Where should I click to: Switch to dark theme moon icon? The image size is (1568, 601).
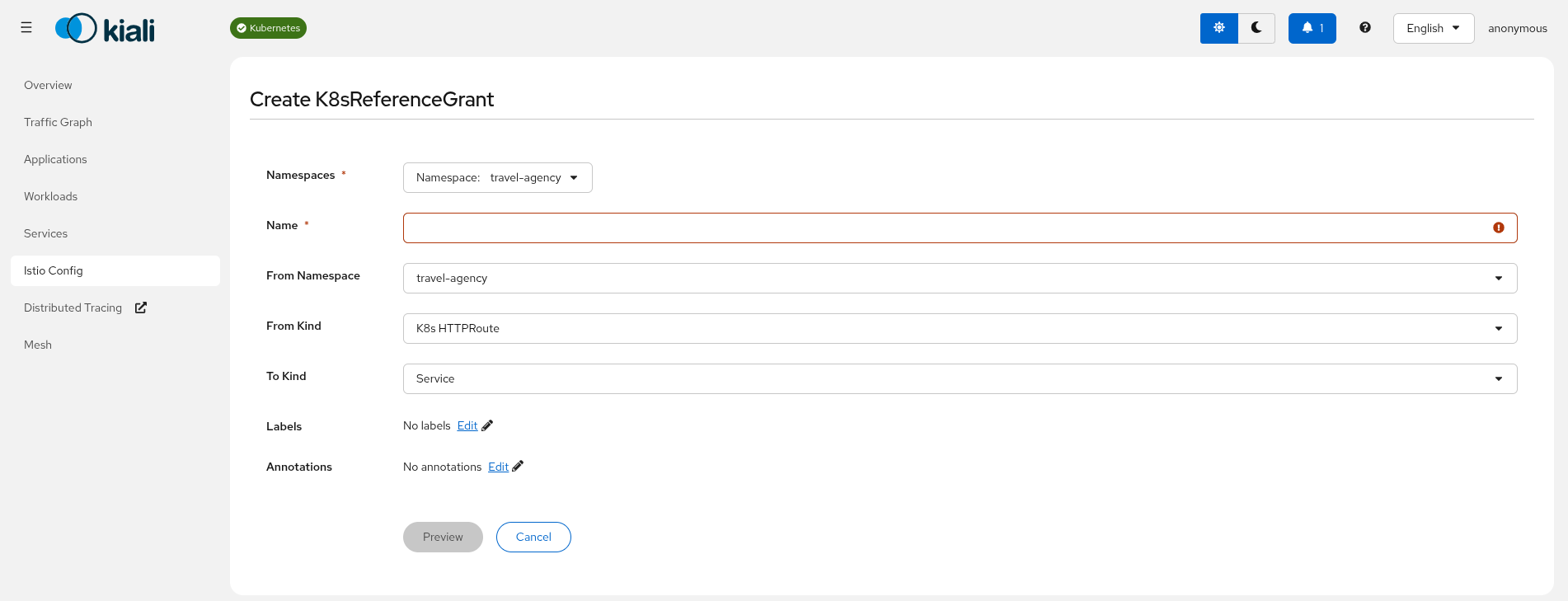tap(1256, 28)
